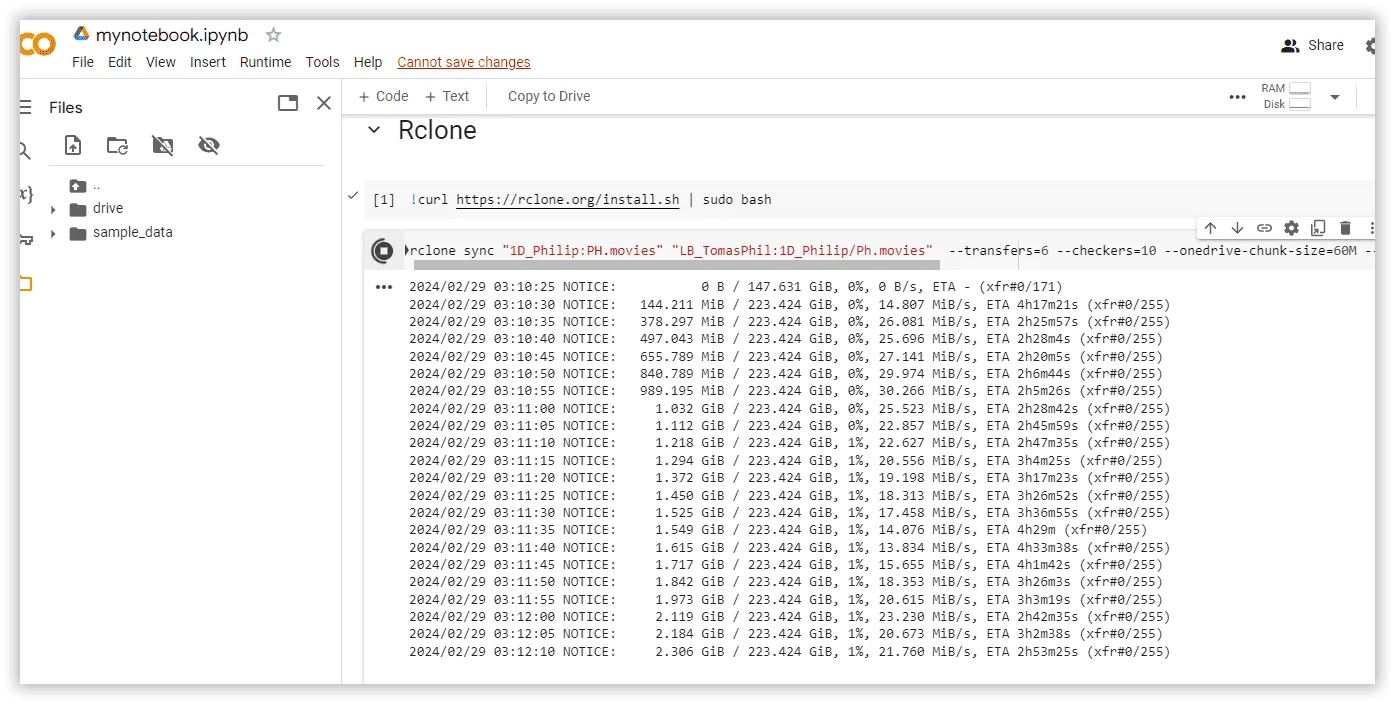This screenshot has width=1395, height=704.
Task: Open the Edit menu
Action: pos(120,62)
